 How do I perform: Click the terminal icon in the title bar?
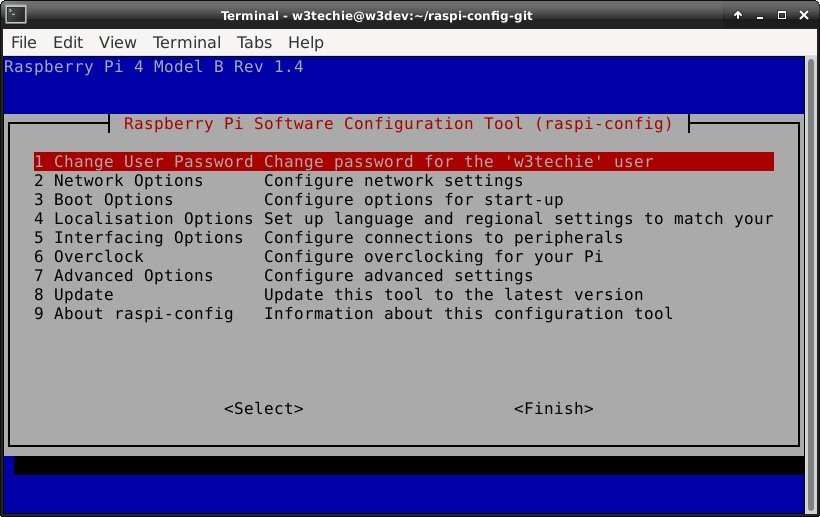pyautogui.click(x=16, y=15)
